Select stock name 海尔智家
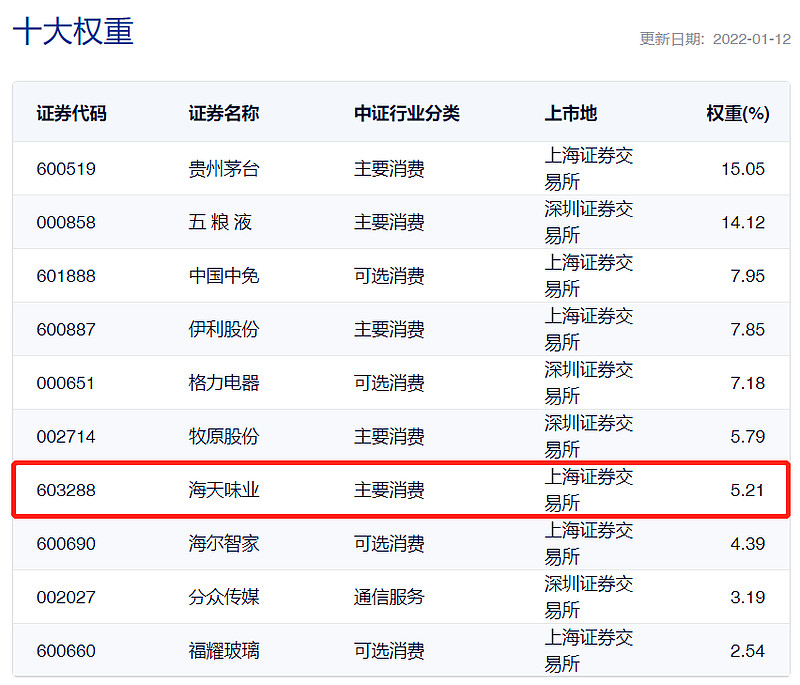Screen dimensions: 800x685 [224, 544]
